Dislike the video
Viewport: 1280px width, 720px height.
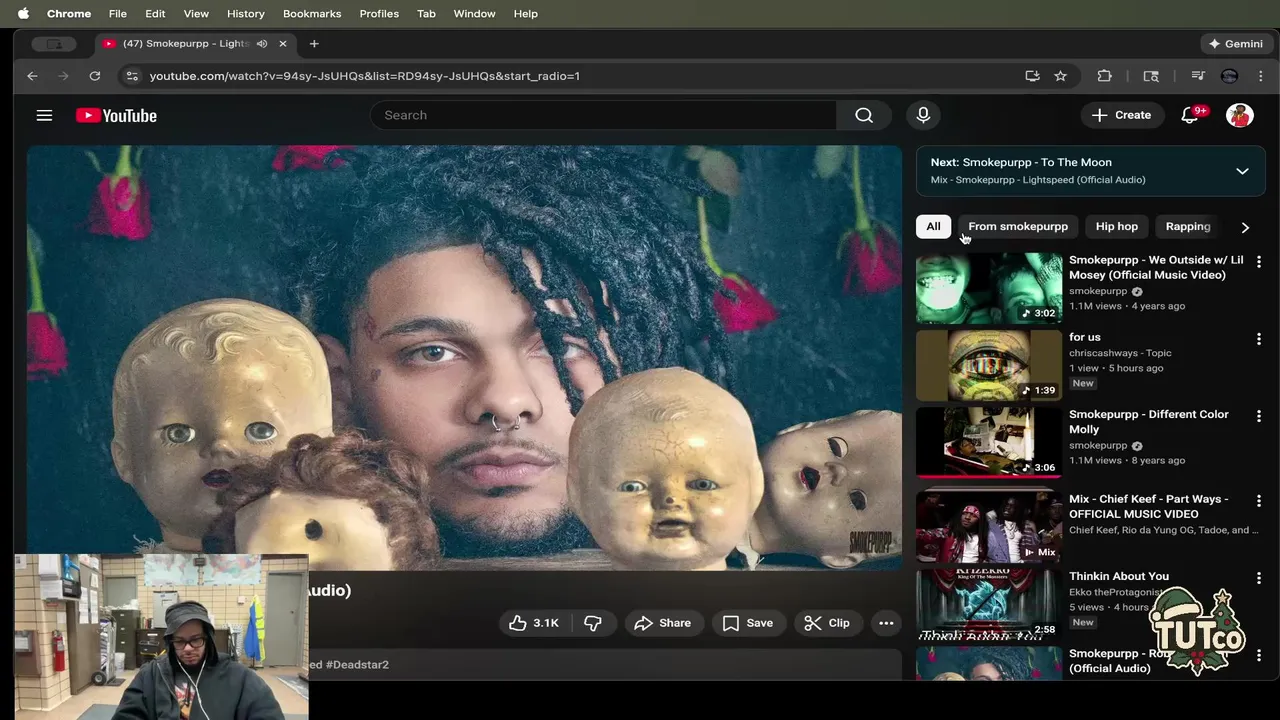[593, 623]
